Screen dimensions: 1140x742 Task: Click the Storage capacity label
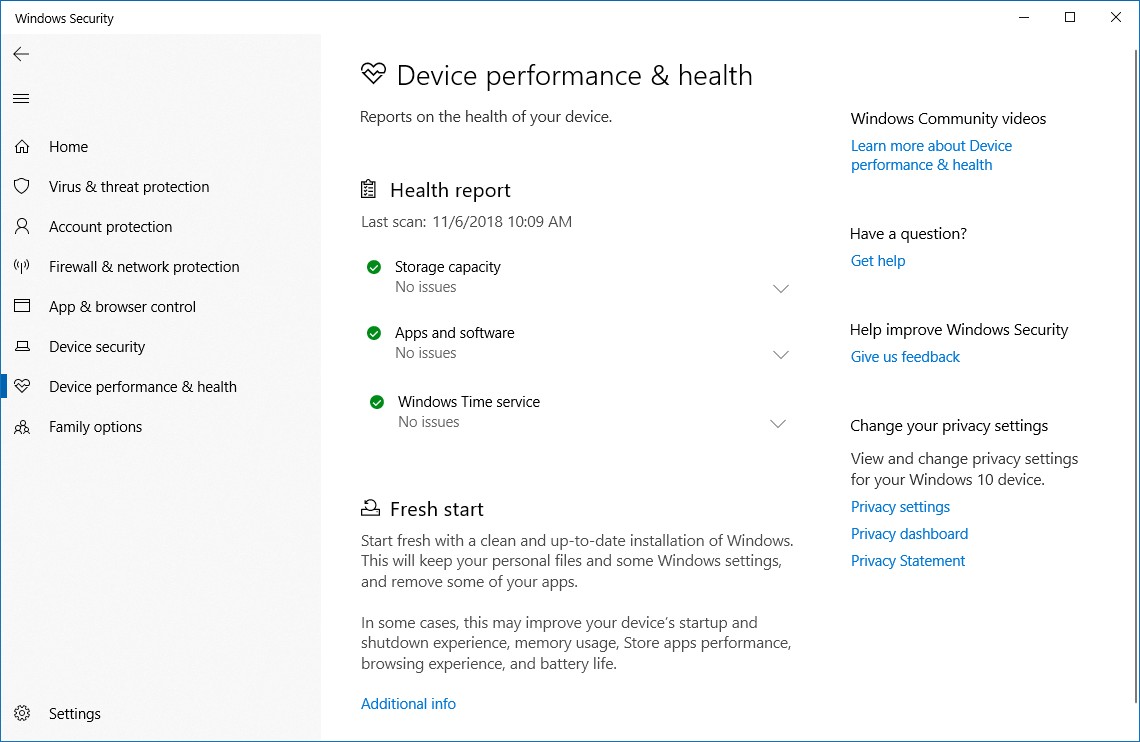[x=447, y=267]
